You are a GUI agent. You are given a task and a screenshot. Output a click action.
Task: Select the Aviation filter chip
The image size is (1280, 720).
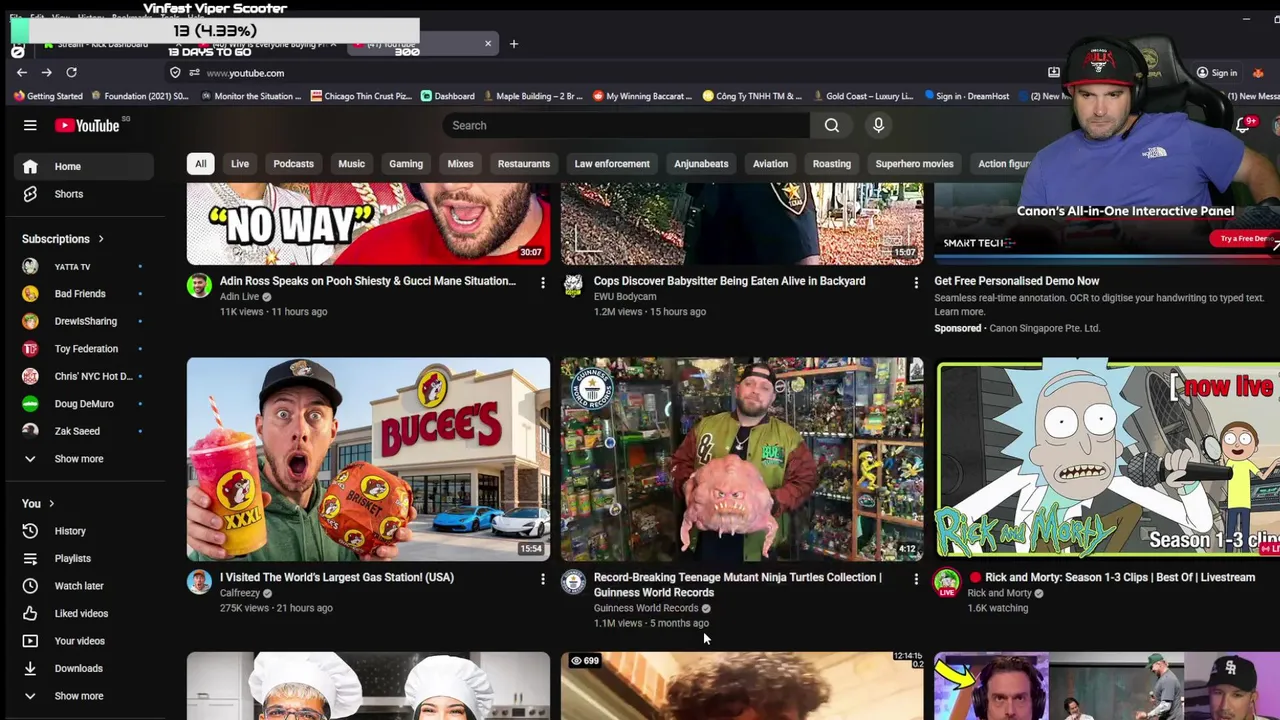[770, 164]
